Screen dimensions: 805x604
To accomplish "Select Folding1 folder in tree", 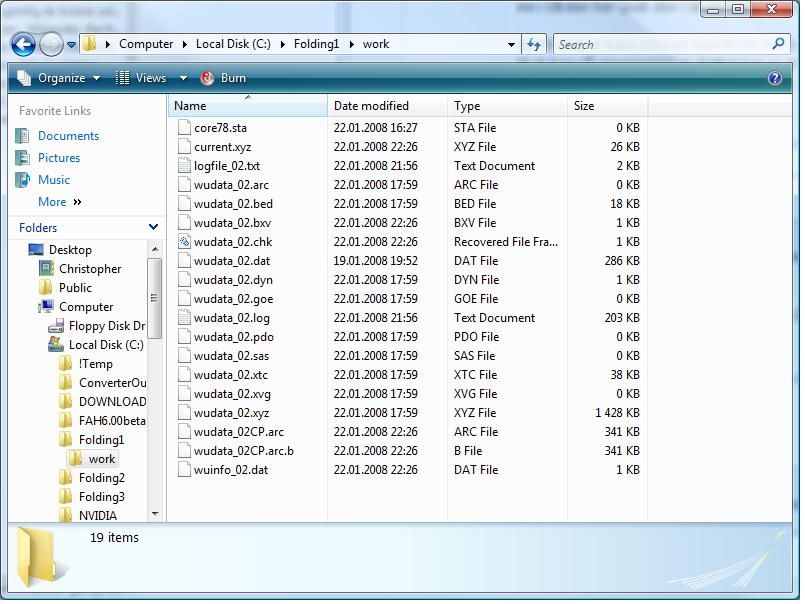I will (x=102, y=440).
